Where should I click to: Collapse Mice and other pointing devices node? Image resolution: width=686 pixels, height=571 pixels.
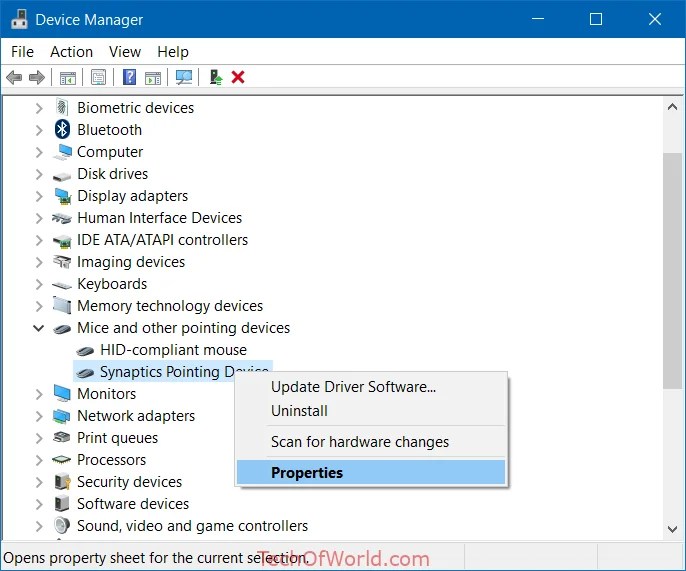coord(38,328)
